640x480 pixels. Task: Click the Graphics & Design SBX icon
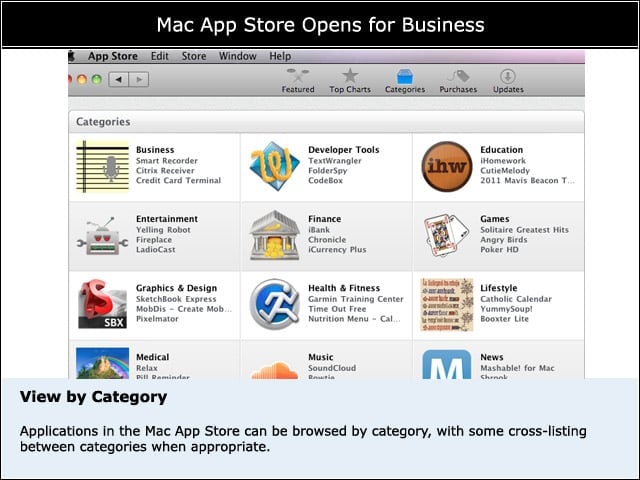coord(102,304)
